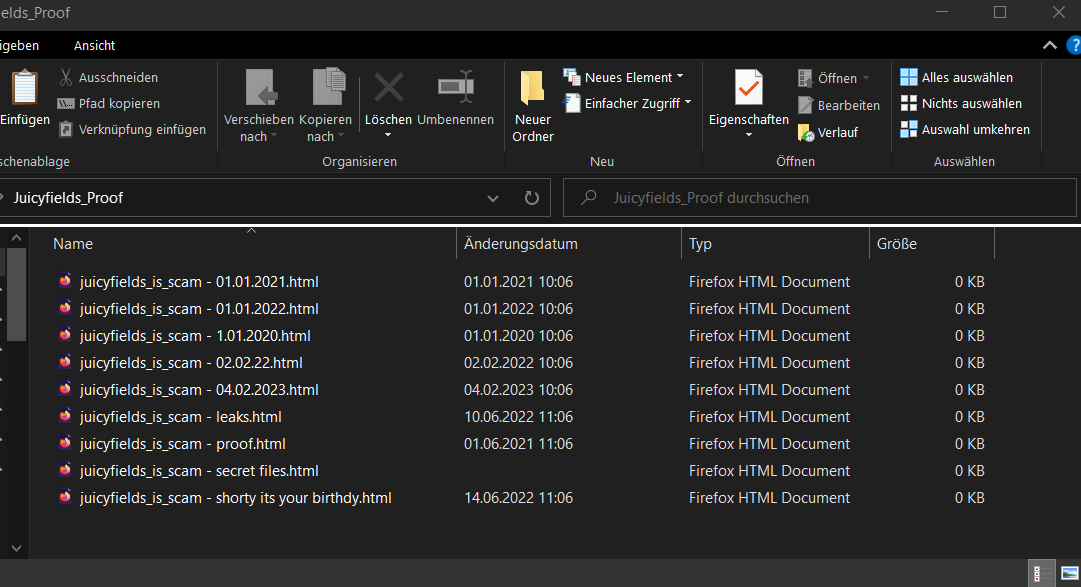This screenshot has height=587, width=1081.
Task: Click the Löschen X icon
Action: [x=388, y=88]
